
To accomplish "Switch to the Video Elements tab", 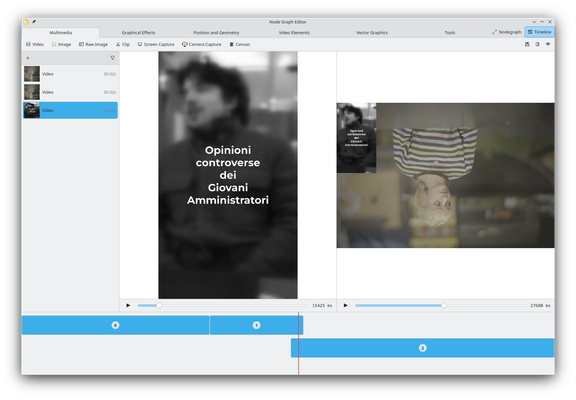I will pos(294,33).
